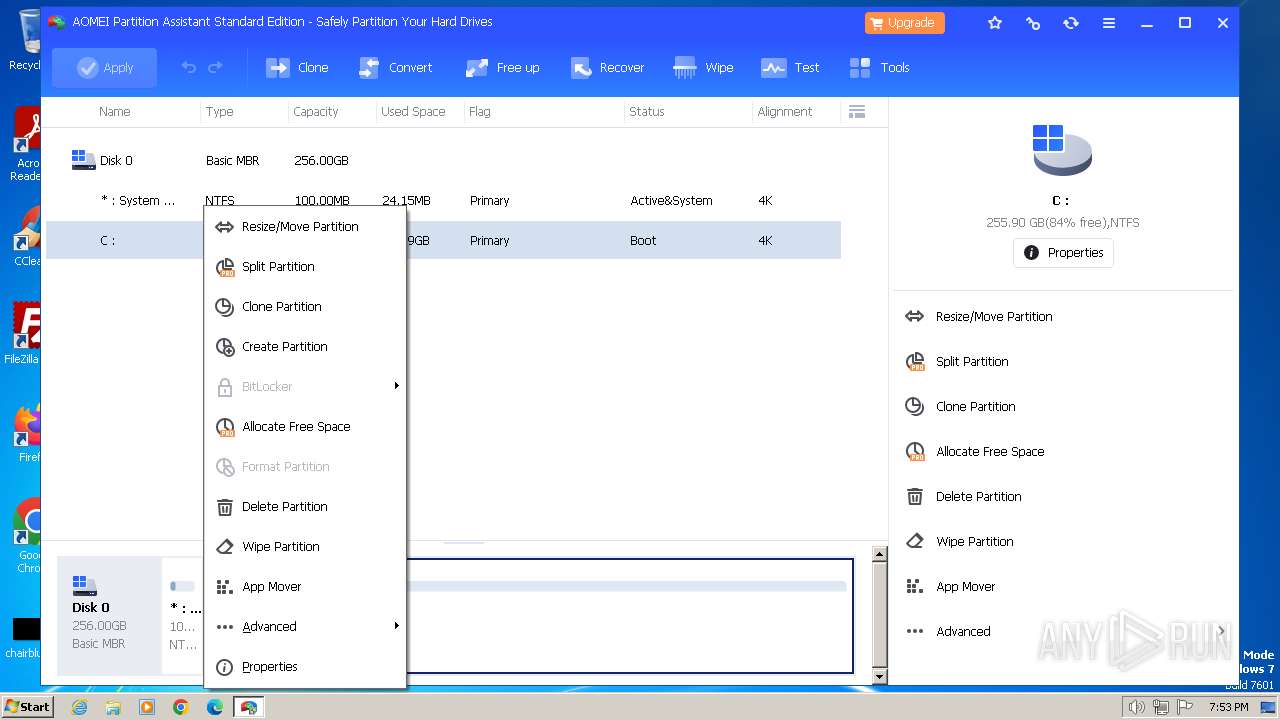The image size is (1280, 720).
Task: Open the Test tool in toolbar
Action: [790, 68]
